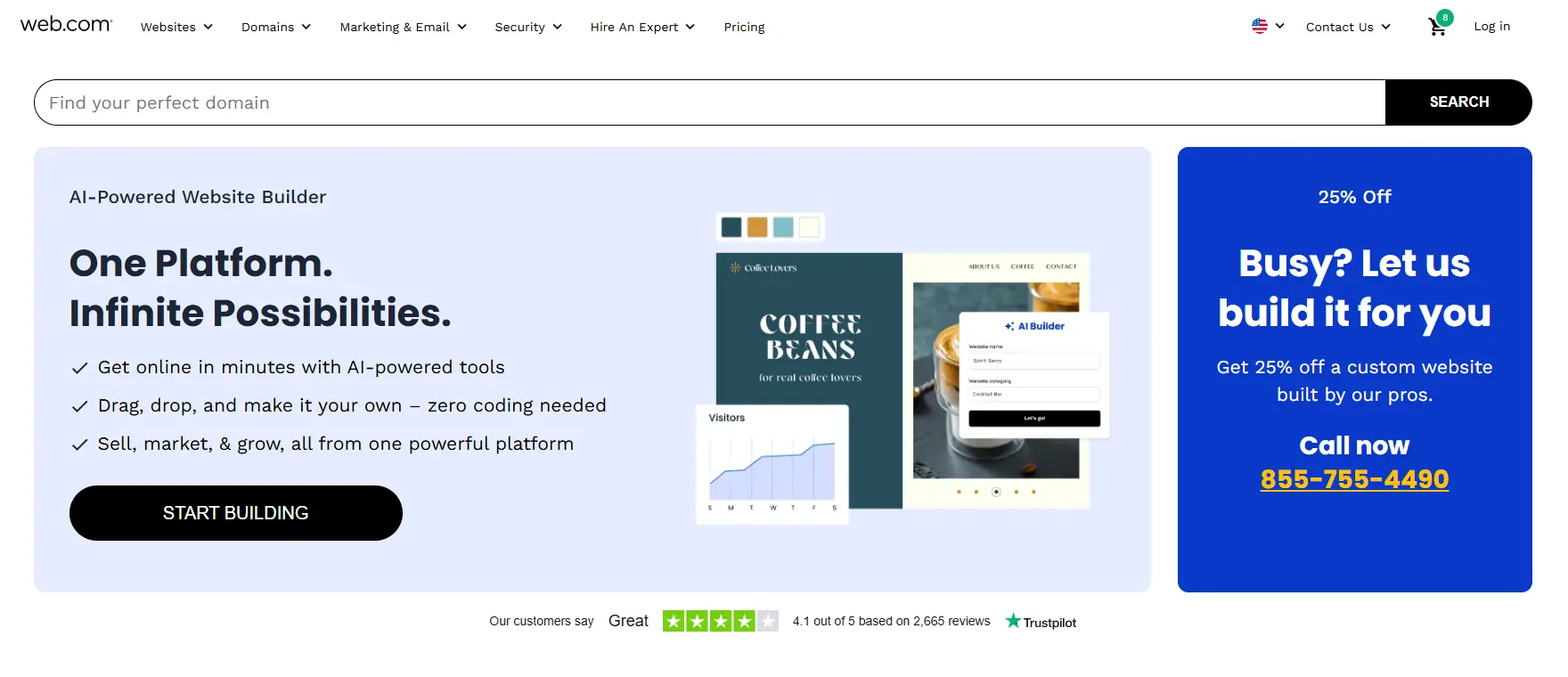Click the START BUILDING button

click(236, 513)
